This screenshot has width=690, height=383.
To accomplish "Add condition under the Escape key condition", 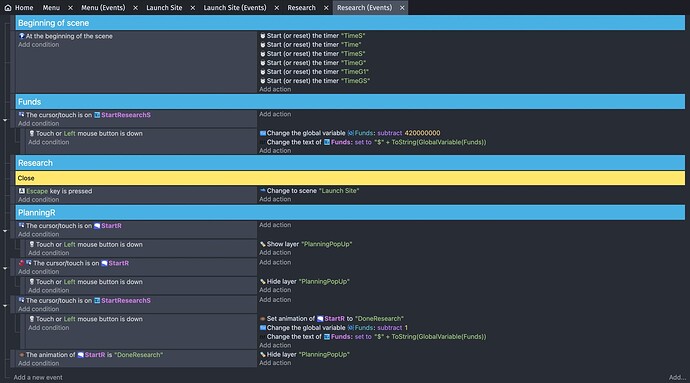I will 39,199.
